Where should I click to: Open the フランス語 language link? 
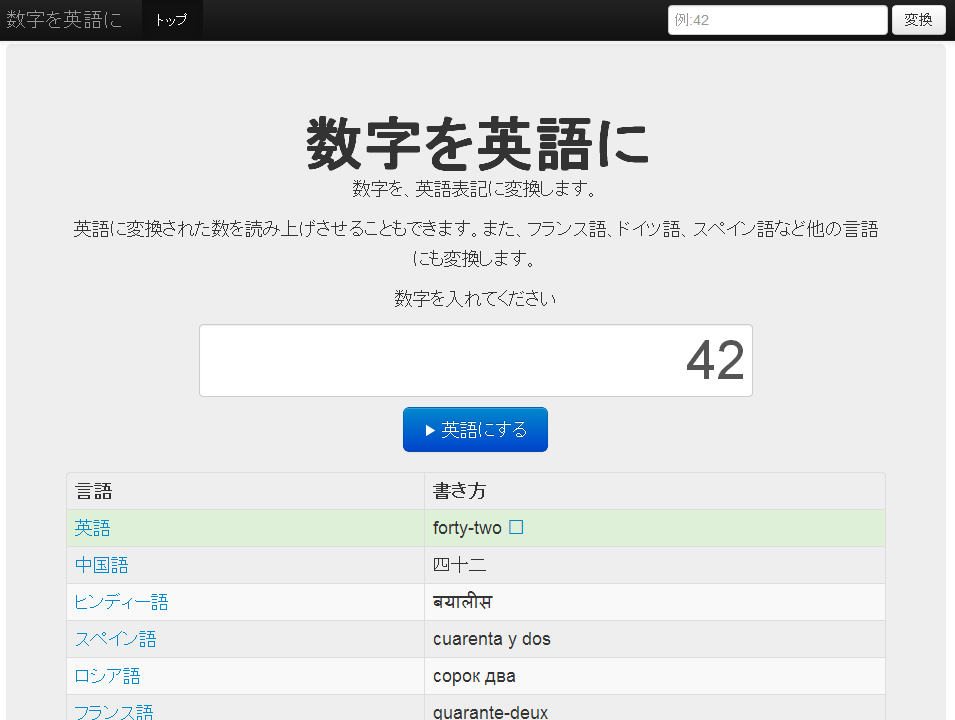(114, 711)
